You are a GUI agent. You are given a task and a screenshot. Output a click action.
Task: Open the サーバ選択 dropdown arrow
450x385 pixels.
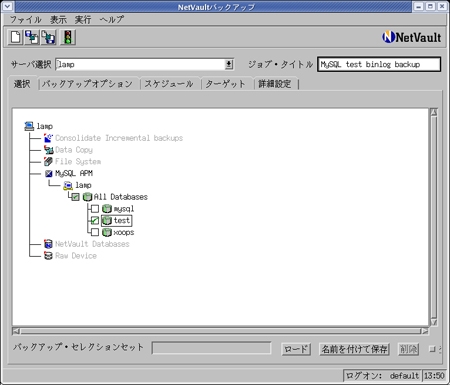click(x=229, y=64)
